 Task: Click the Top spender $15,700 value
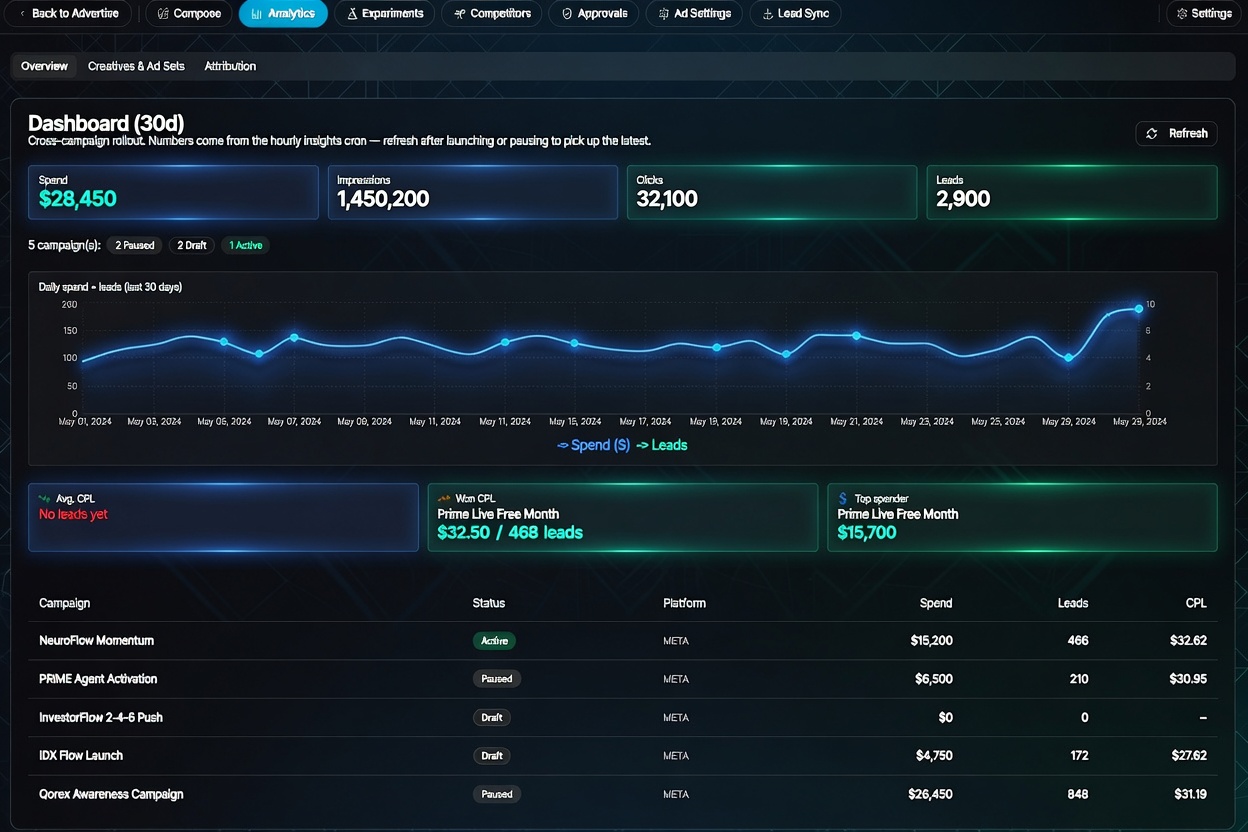(867, 533)
